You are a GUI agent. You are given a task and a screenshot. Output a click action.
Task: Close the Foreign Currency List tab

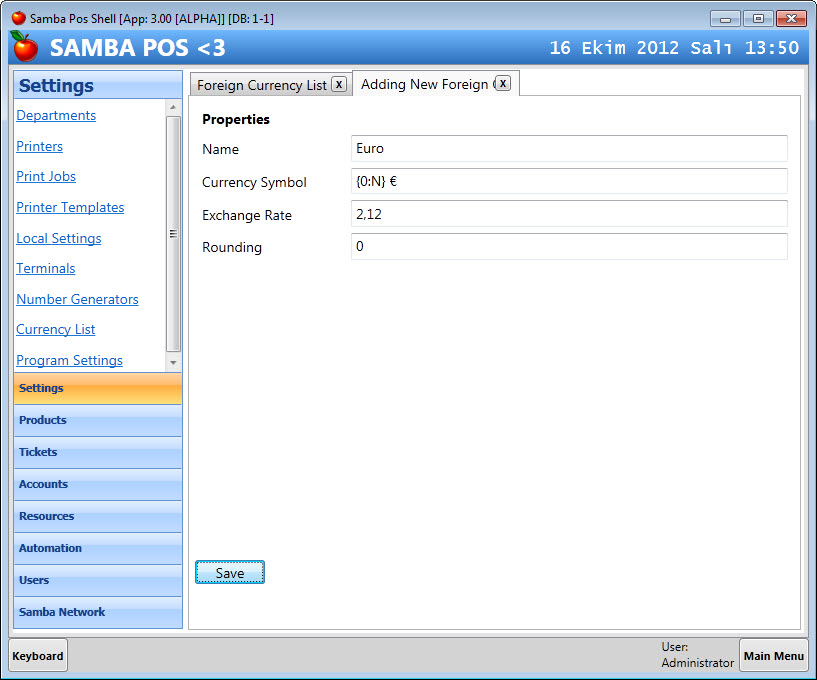point(339,84)
